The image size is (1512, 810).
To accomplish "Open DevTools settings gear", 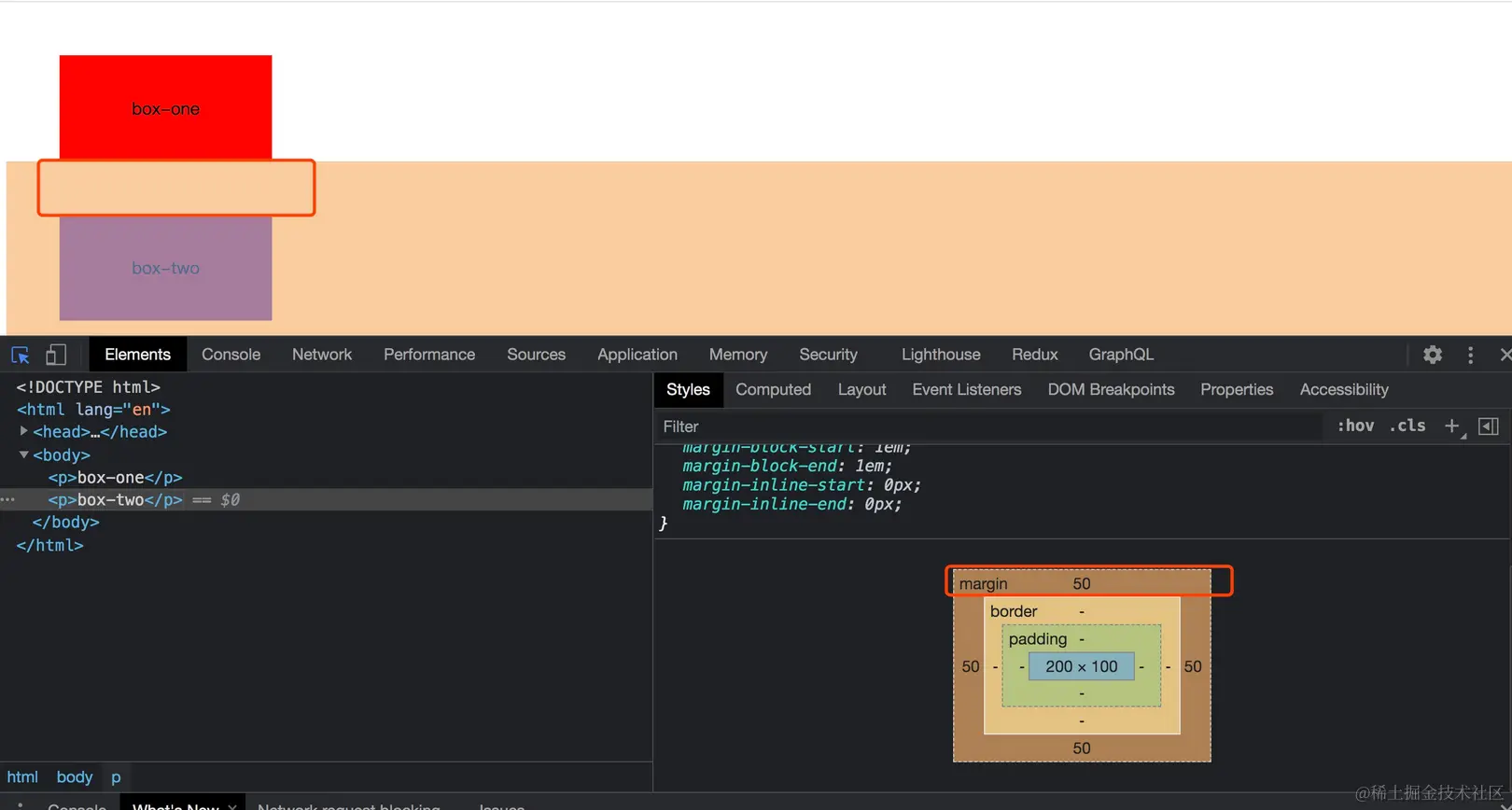I will [x=1433, y=355].
